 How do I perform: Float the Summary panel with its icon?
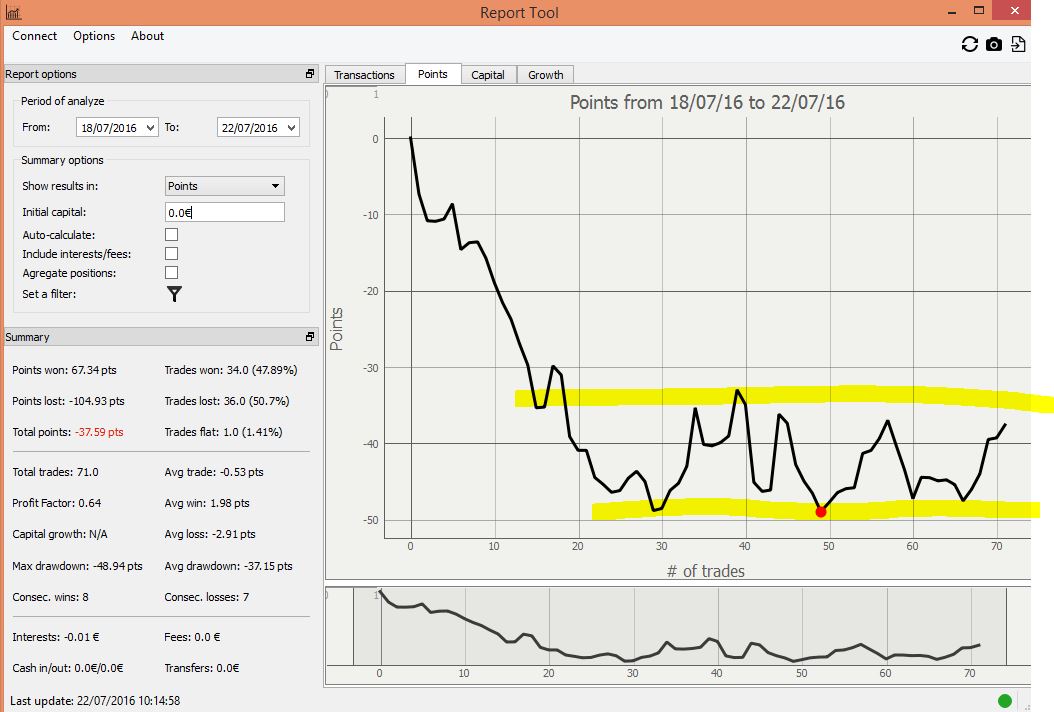[310, 337]
